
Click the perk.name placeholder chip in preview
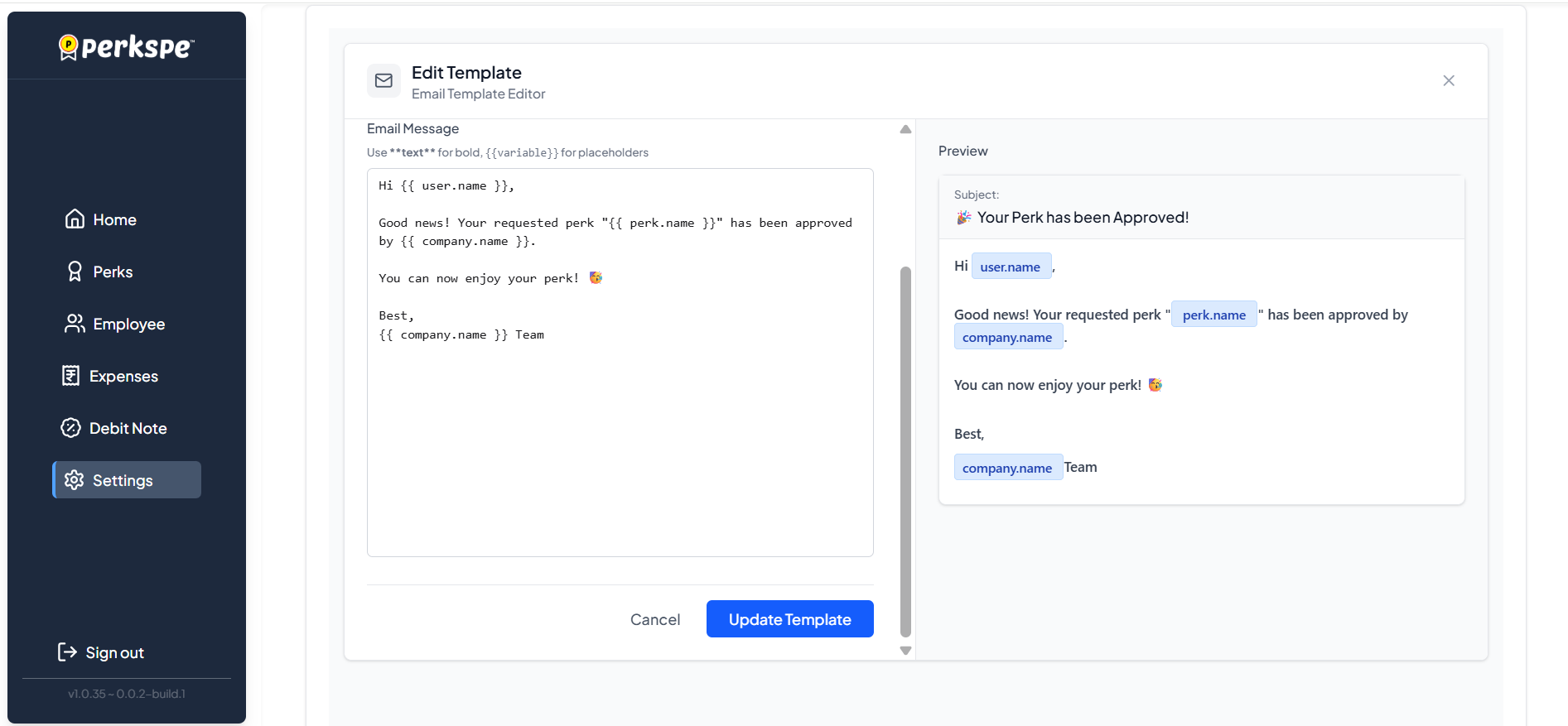coord(1213,315)
